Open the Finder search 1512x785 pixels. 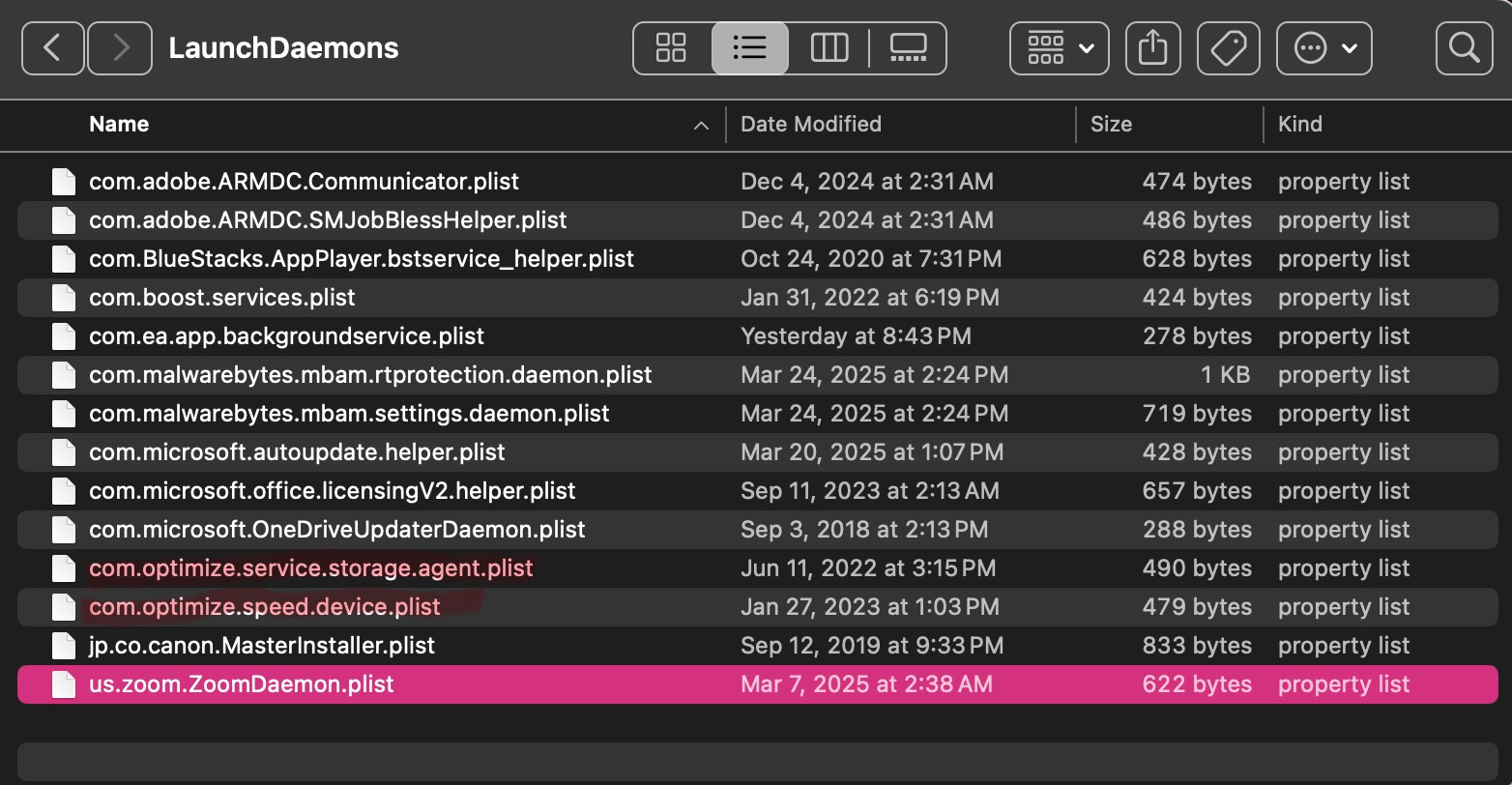1465,47
